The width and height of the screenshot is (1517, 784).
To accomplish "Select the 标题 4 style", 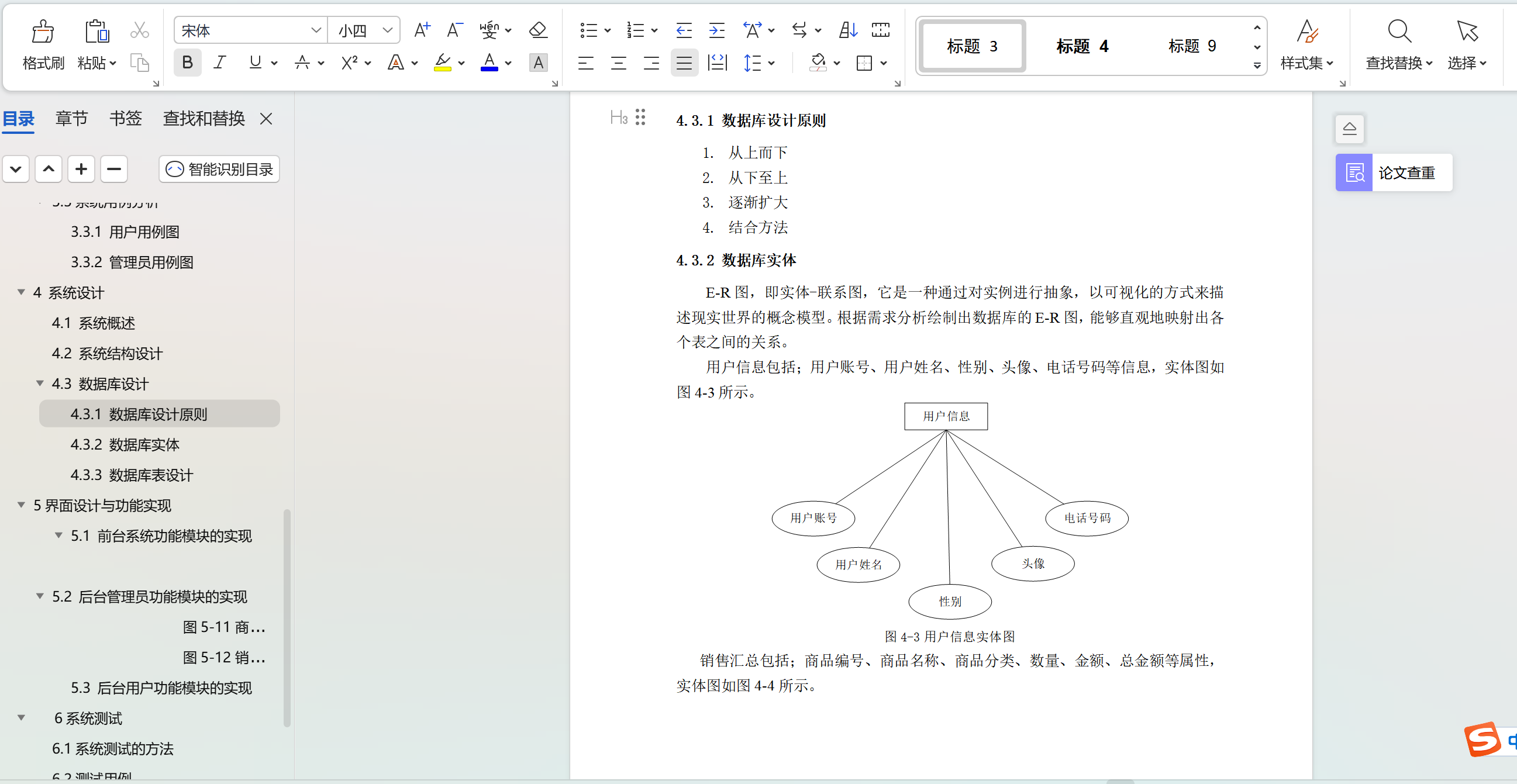I will pos(1082,47).
